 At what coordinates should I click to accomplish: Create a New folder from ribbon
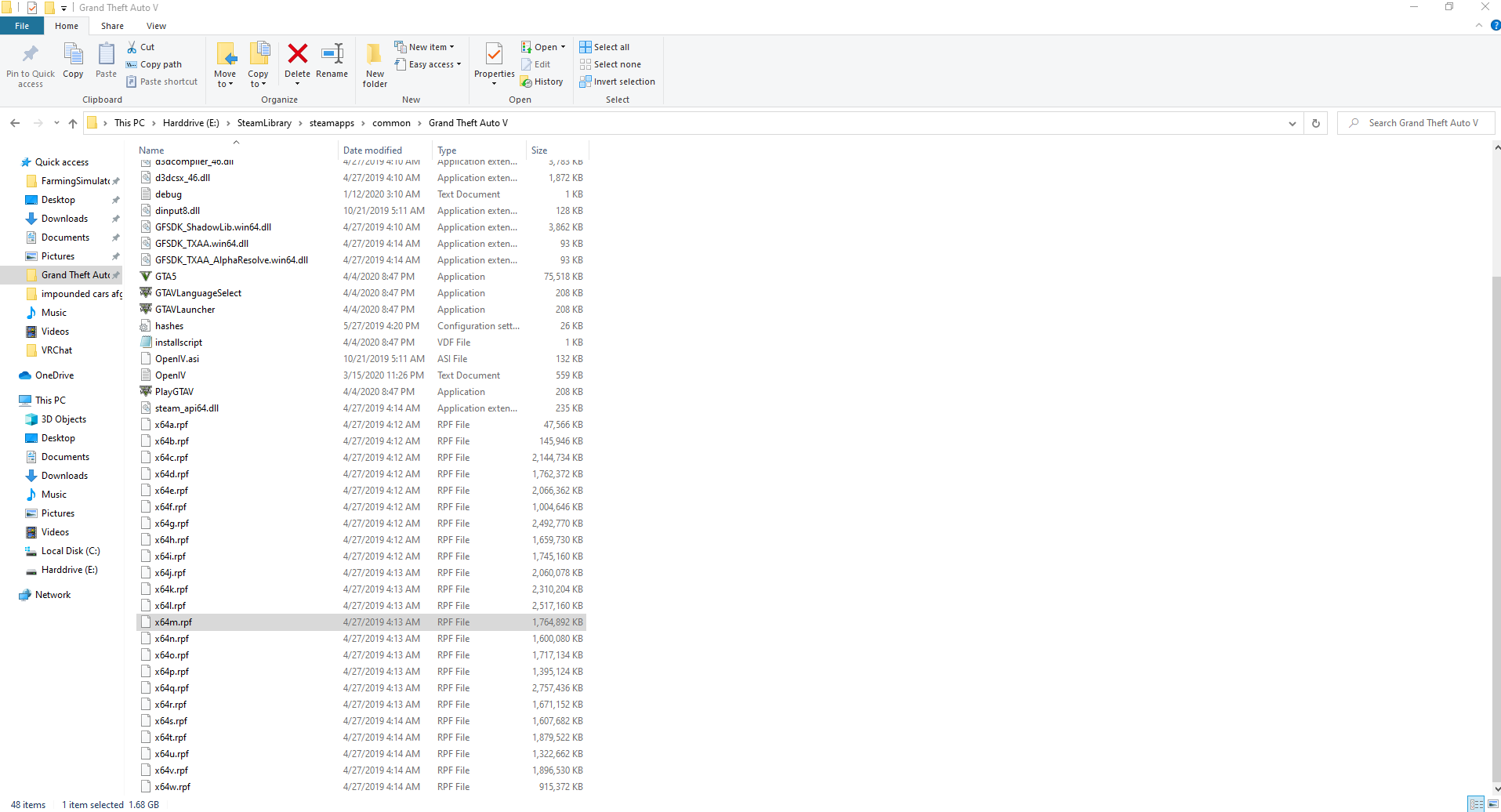click(375, 64)
